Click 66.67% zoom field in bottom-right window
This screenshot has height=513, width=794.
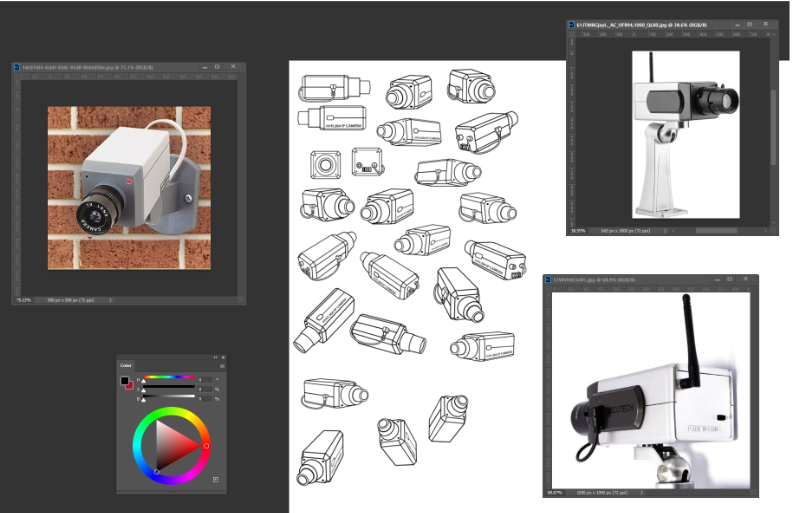(556, 492)
